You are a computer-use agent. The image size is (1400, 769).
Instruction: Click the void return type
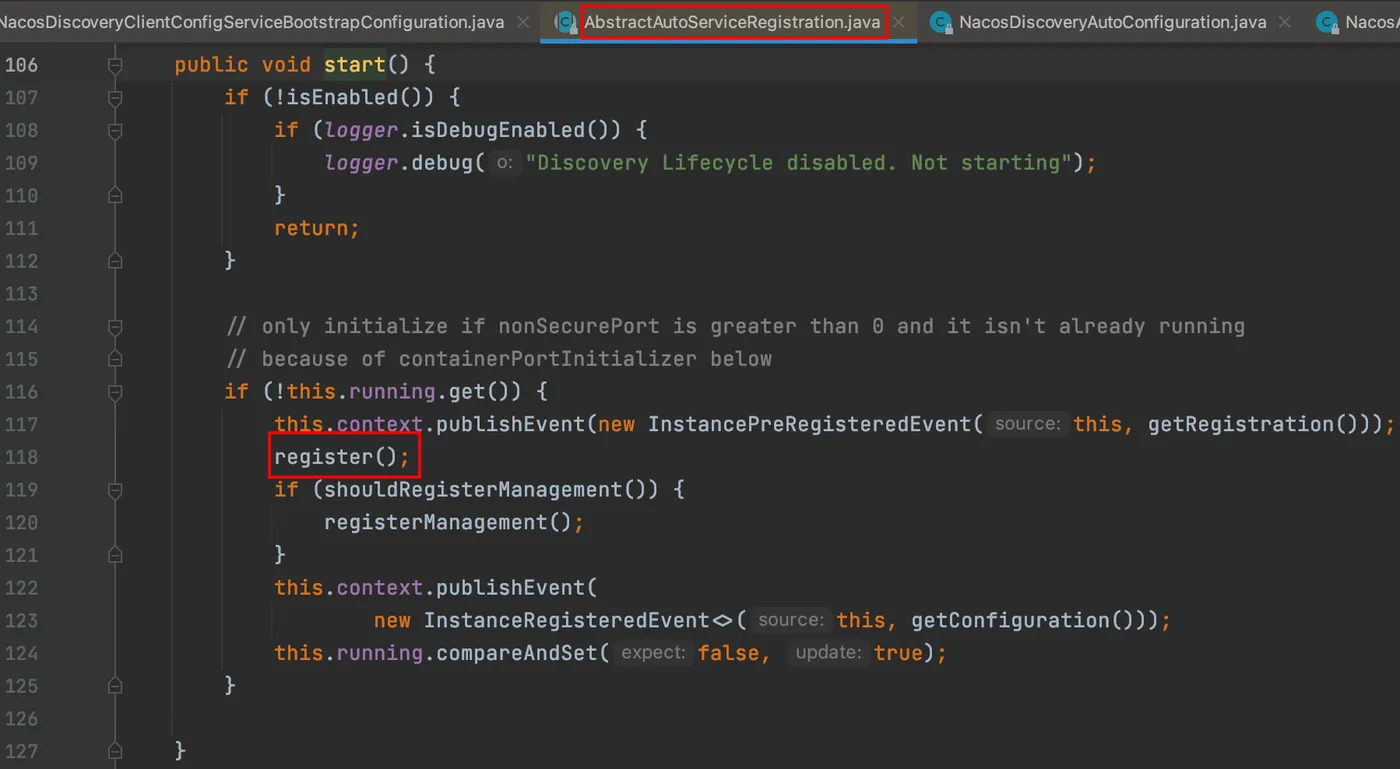click(x=286, y=65)
